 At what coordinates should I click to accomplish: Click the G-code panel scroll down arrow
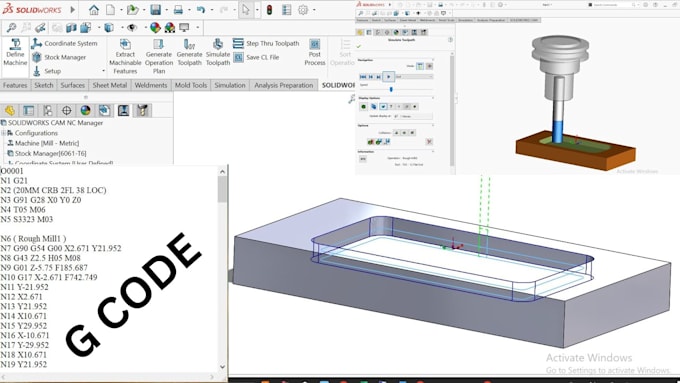(222, 367)
